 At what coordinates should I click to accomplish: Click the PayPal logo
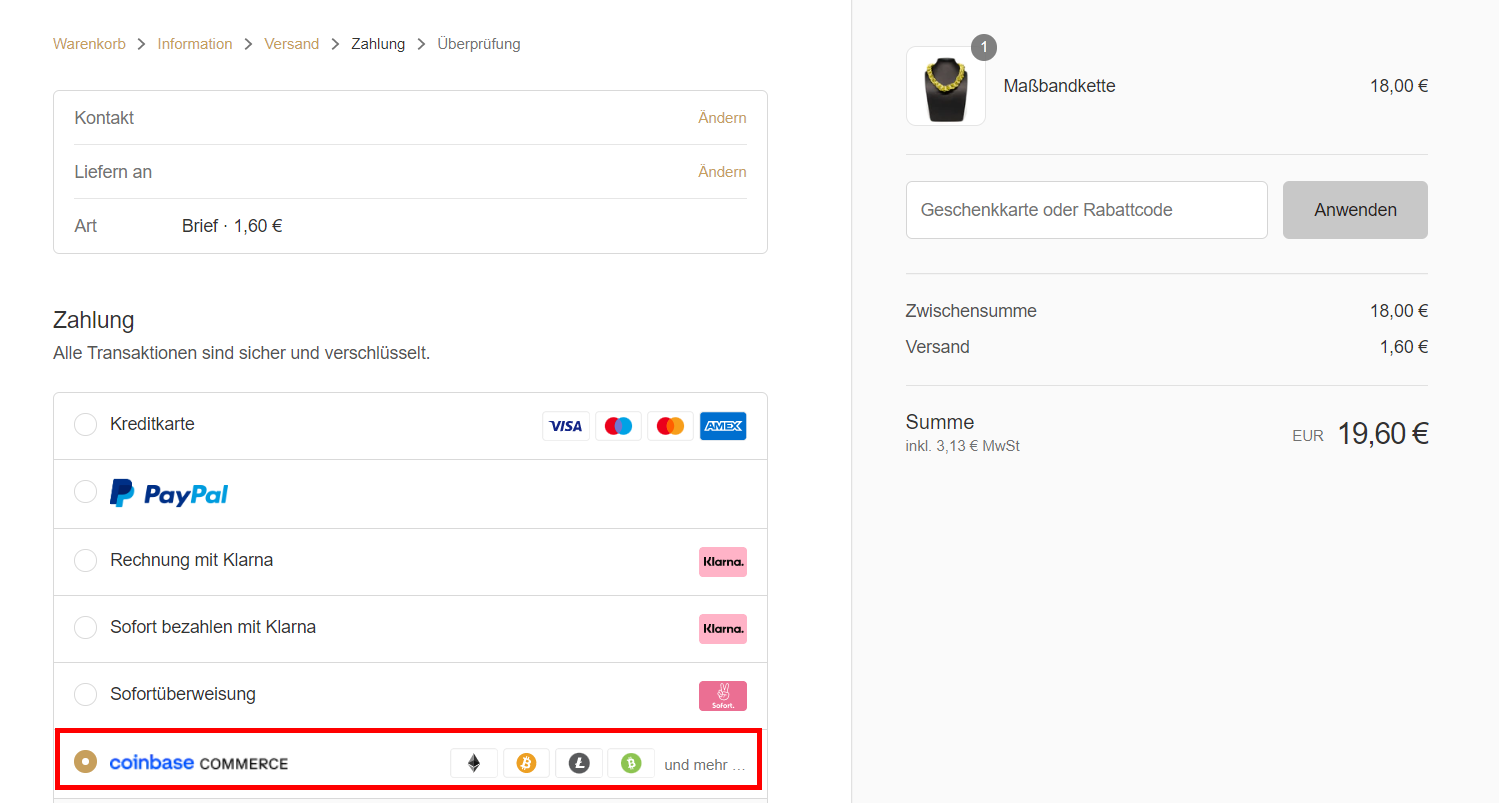pyautogui.click(x=169, y=493)
